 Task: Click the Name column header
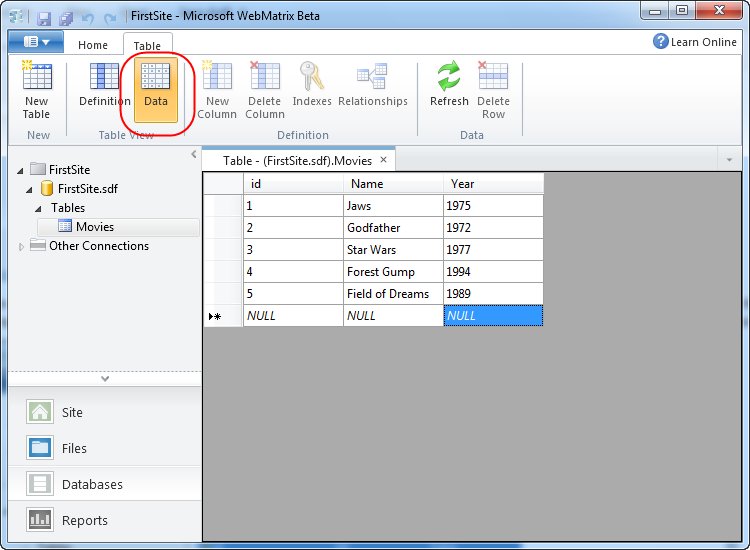[x=393, y=184]
